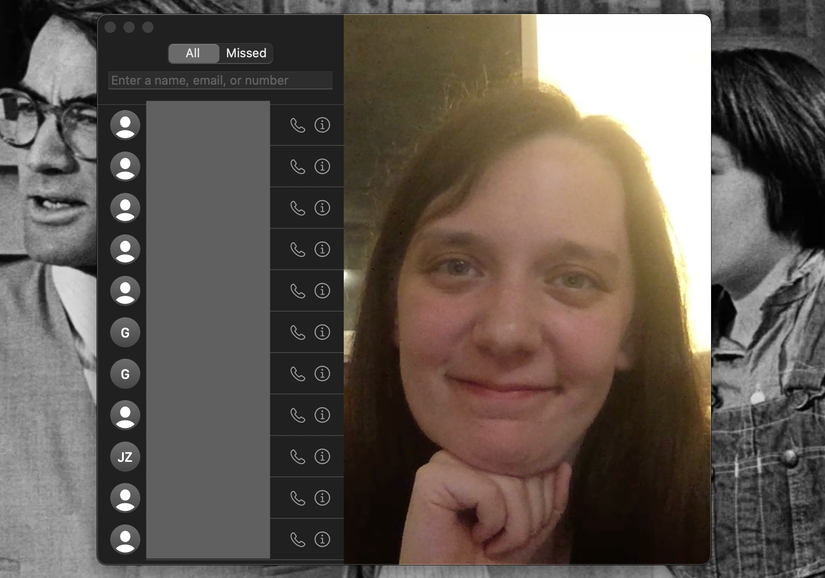The image size is (825, 578).
Task: Show info for the bottom call entry
Action: 321,539
